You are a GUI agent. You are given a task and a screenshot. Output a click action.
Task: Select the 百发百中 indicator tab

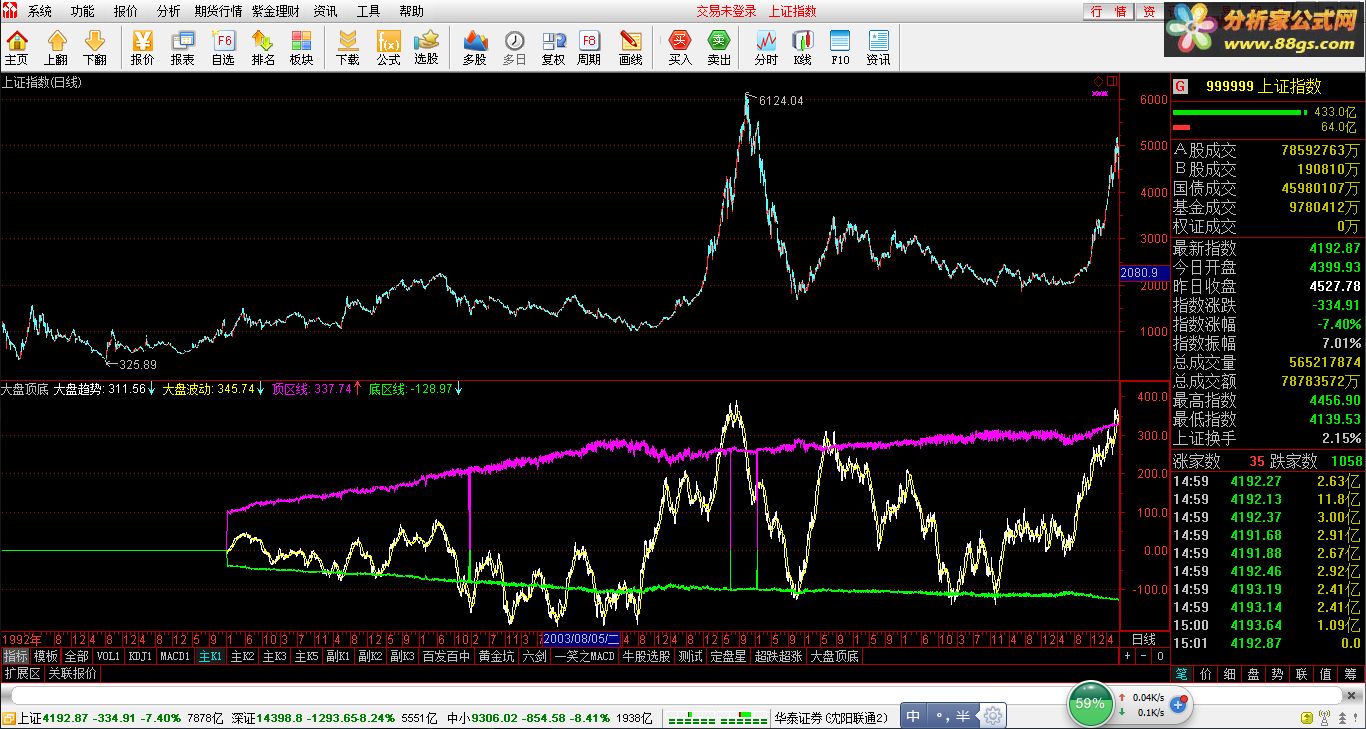[x=446, y=656]
